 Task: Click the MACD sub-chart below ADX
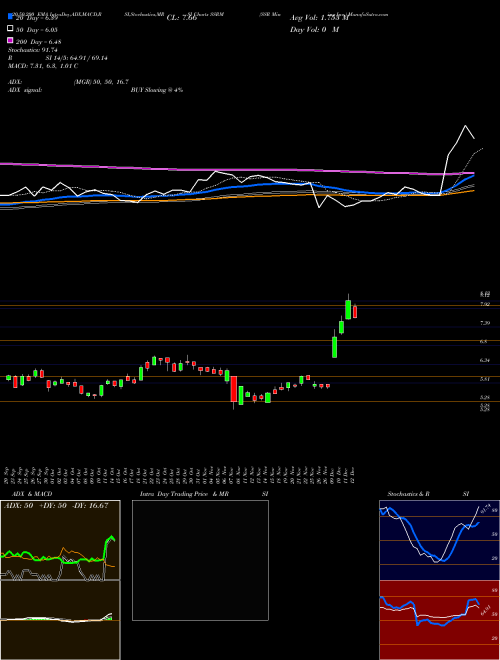(60, 620)
